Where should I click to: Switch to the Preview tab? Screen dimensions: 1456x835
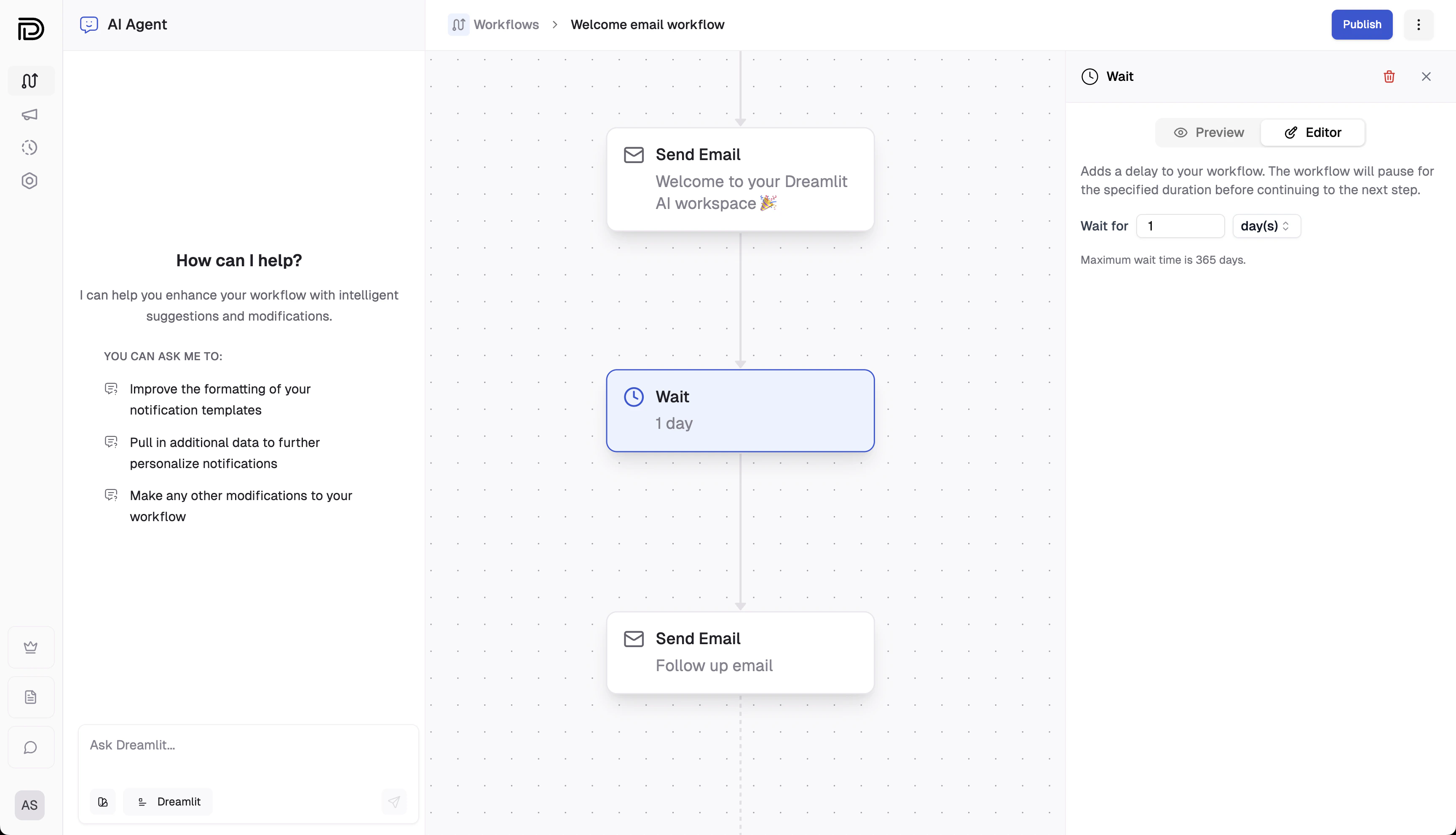coord(1209,133)
